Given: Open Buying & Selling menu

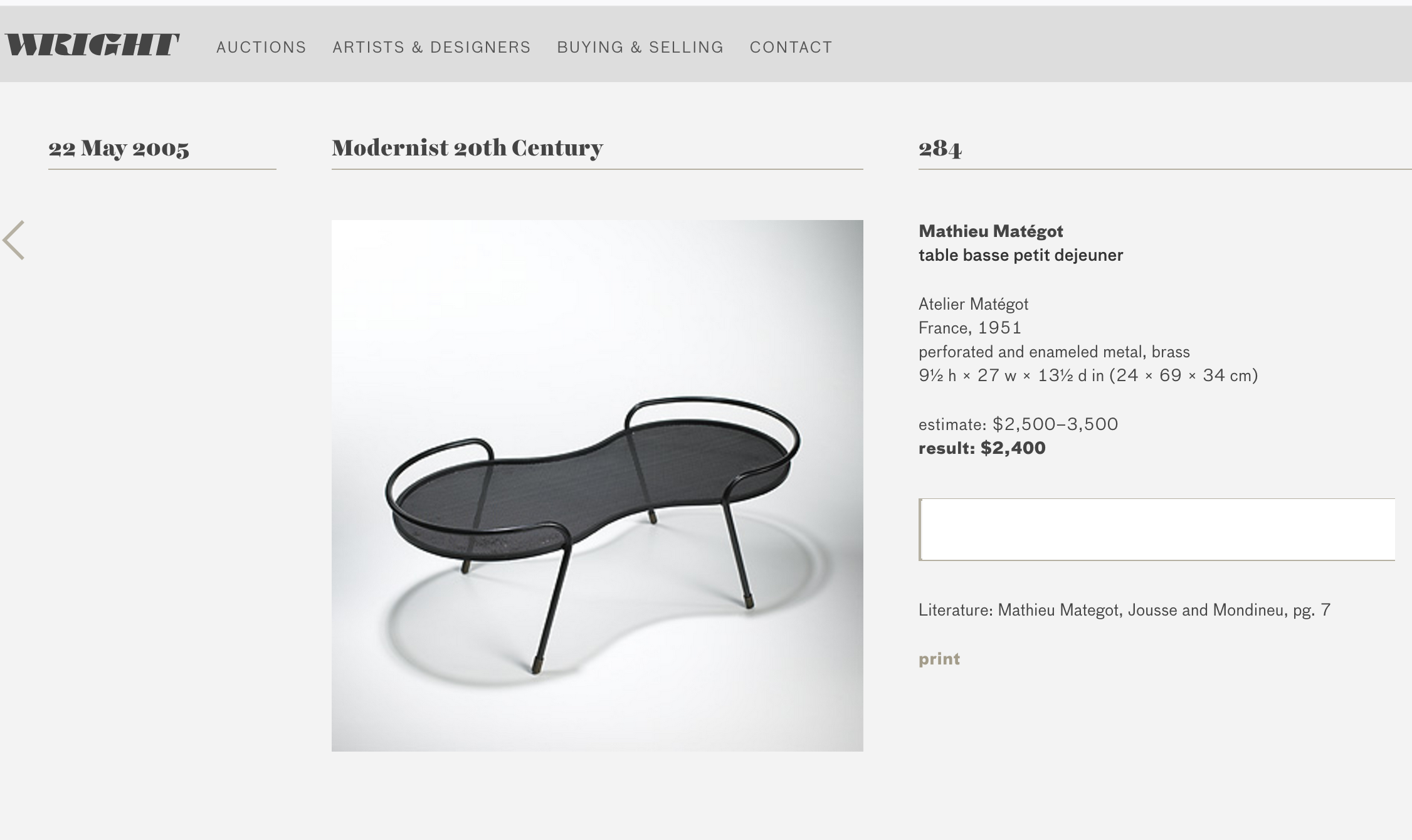Looking at the screenshot, I should (x=640, y=47).
